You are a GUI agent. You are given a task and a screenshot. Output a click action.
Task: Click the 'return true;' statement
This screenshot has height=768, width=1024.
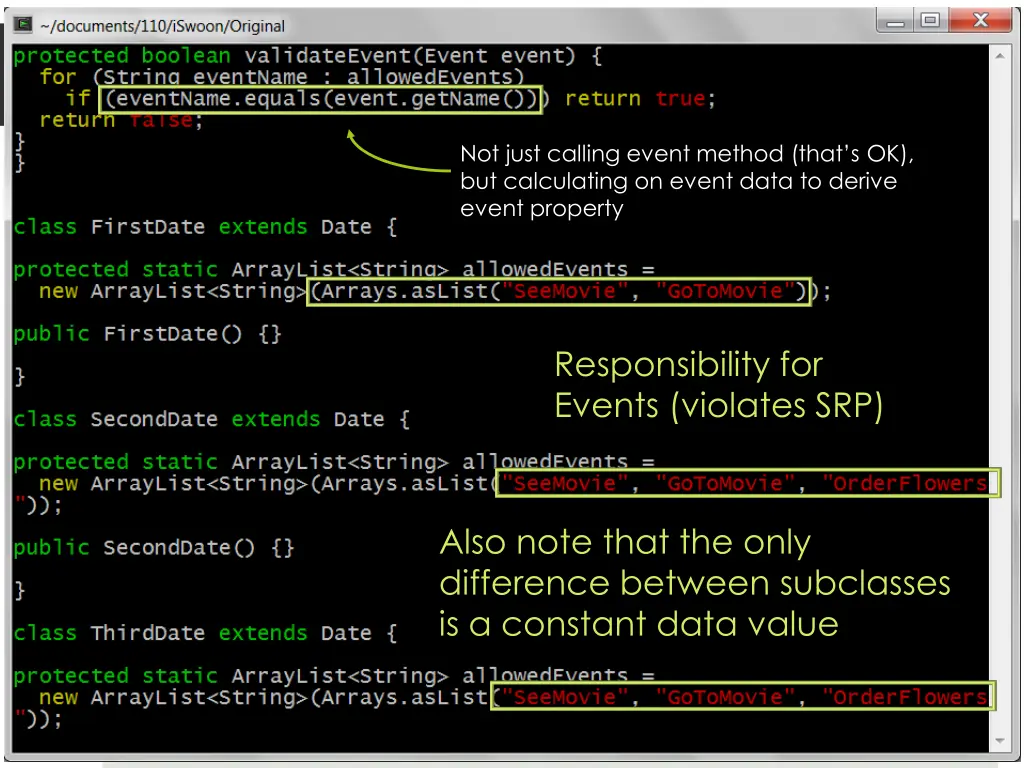[x=640, y=99]
